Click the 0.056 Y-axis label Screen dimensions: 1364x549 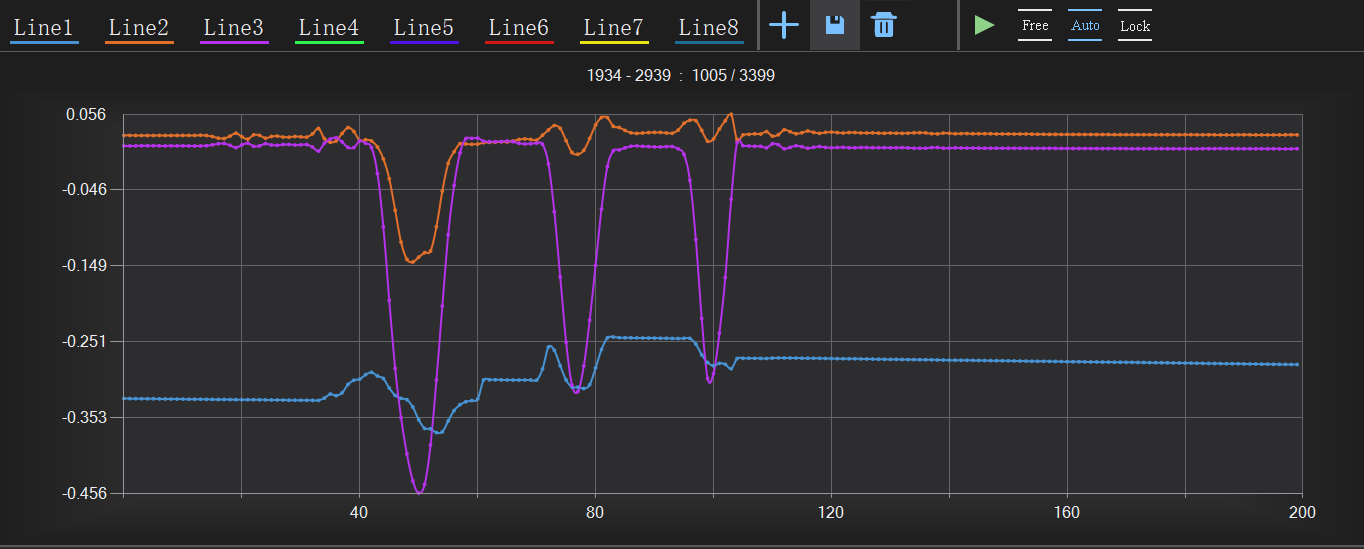tap(85, 114)
